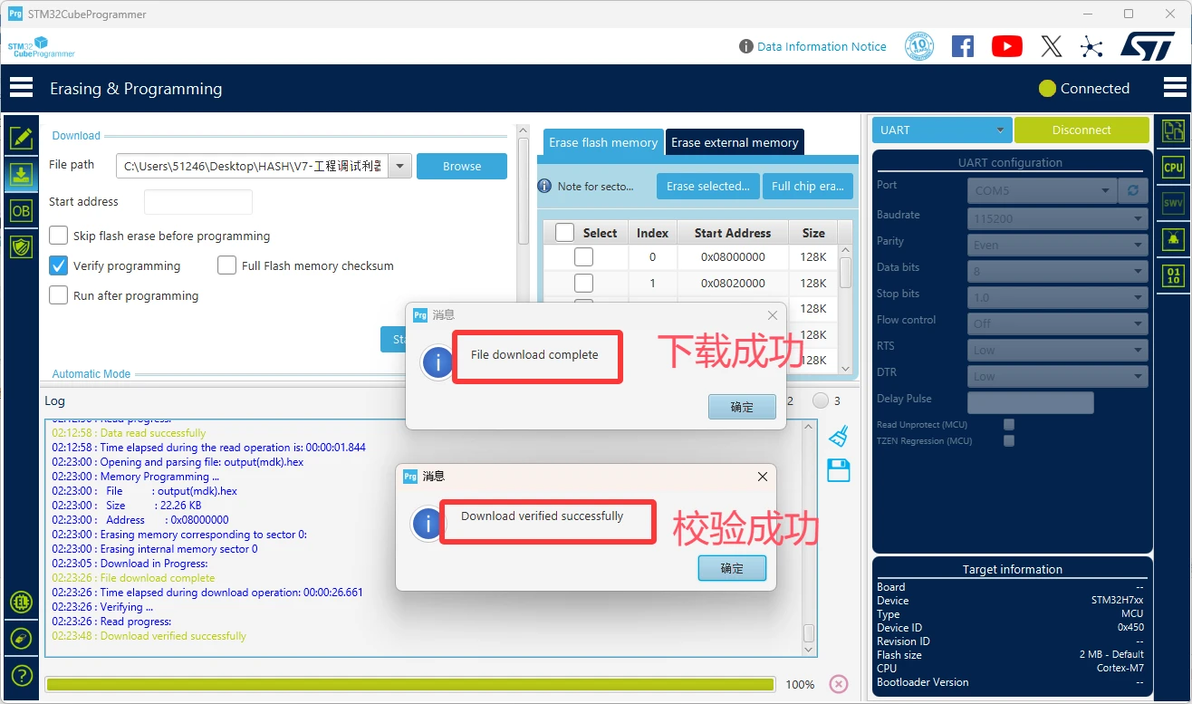
Task: Enable Skip flash erase before programming
Action: 59,235
